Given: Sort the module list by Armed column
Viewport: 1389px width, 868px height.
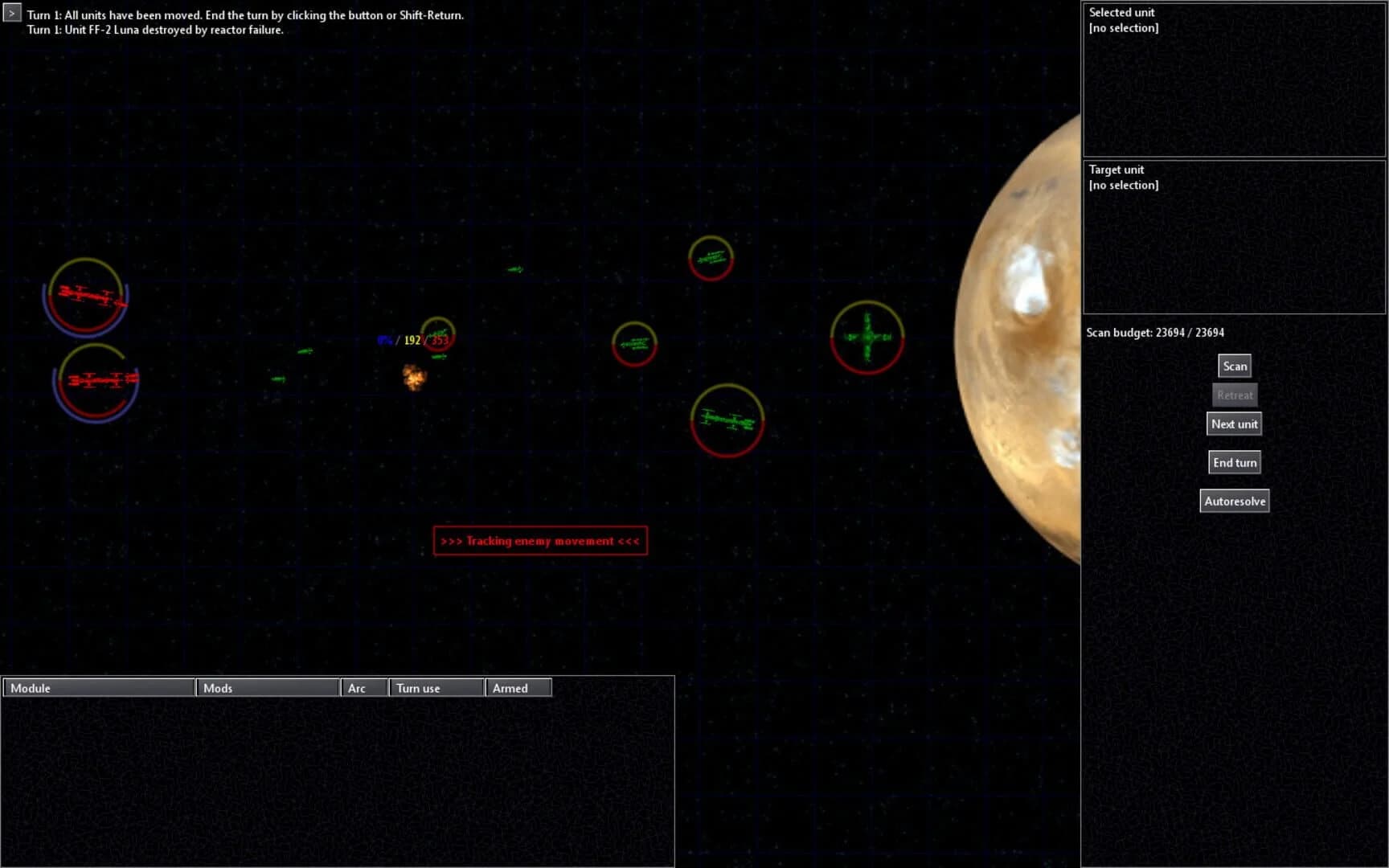Looking at the screenshot, I should coord(518,687).
